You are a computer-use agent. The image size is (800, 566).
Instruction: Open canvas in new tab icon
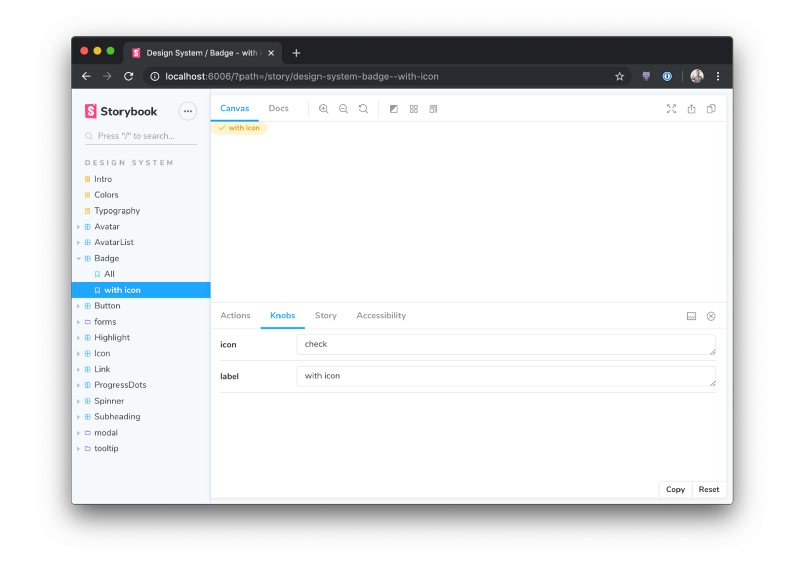[x=691, y=109]
